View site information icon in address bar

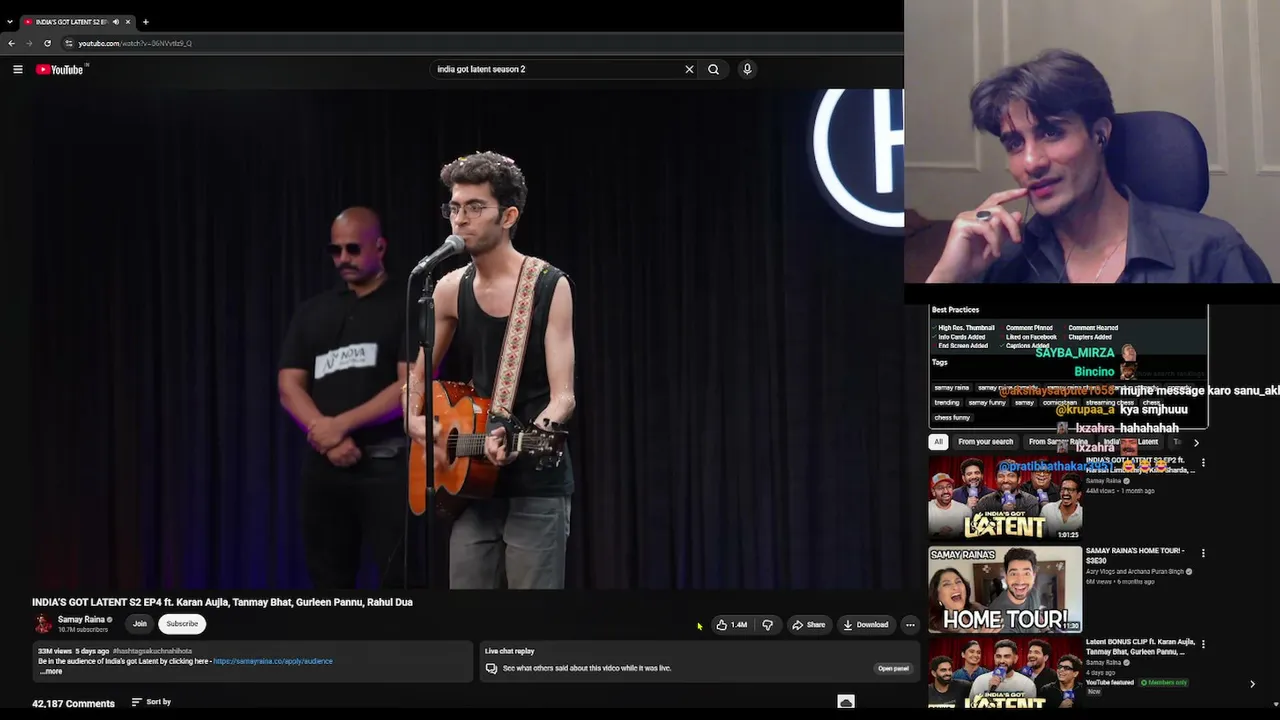[x=69, y=43]
